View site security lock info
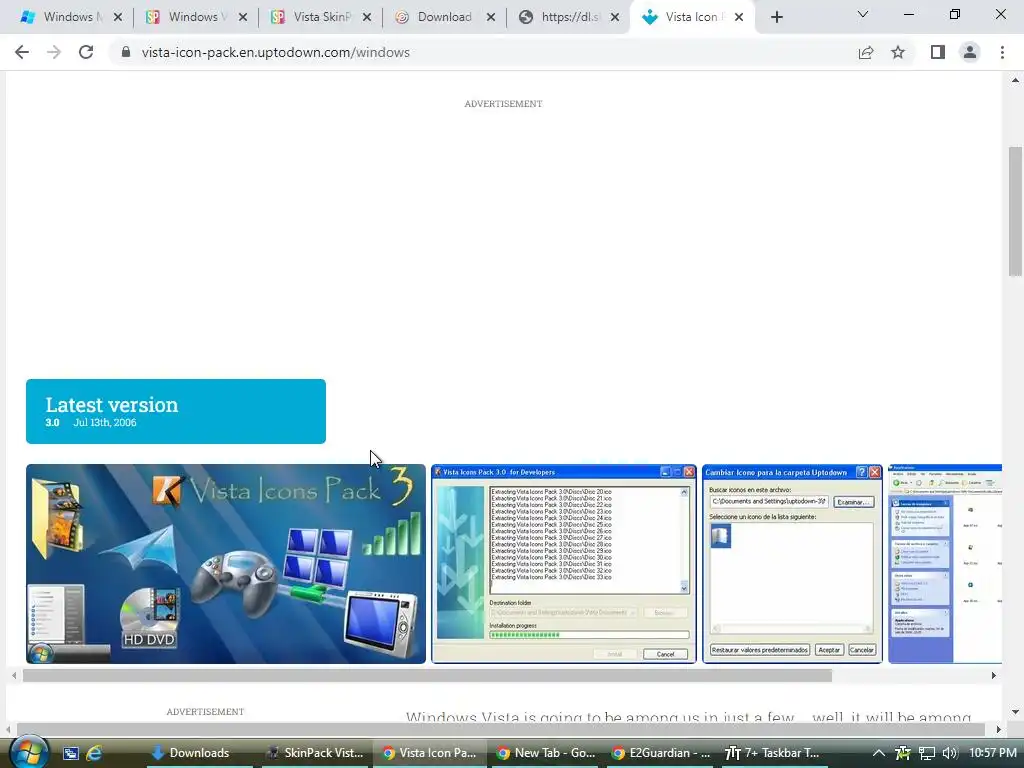The image size is (1024, 768). [126, 52]
